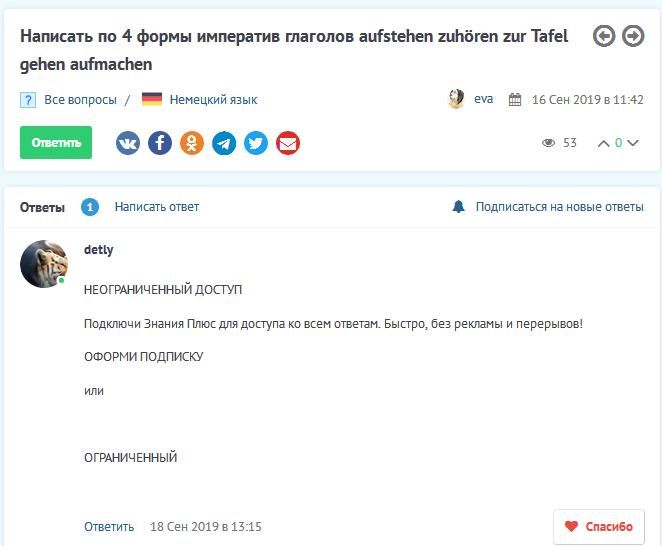Share the question through Telegram
662x546 pixels.
point(224,143)
